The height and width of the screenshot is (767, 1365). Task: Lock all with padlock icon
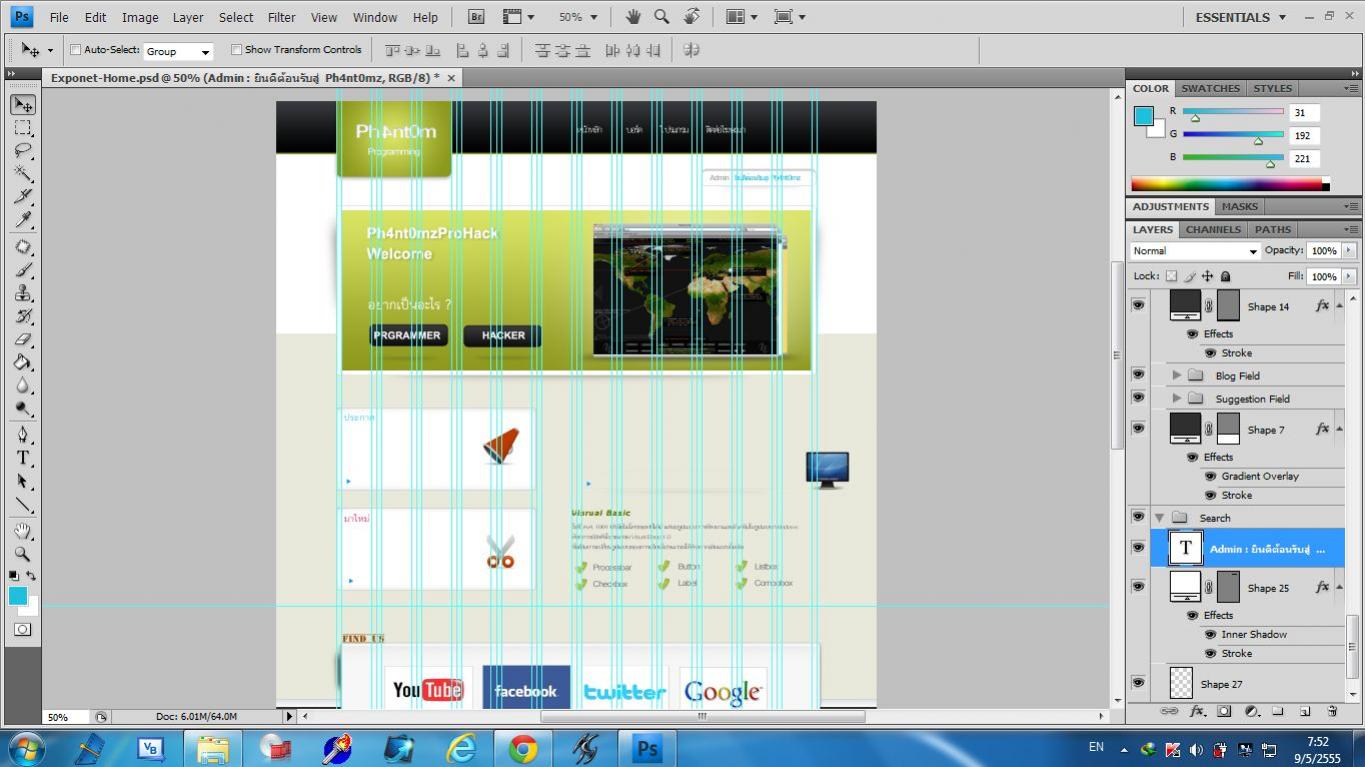click(1226, 276)
